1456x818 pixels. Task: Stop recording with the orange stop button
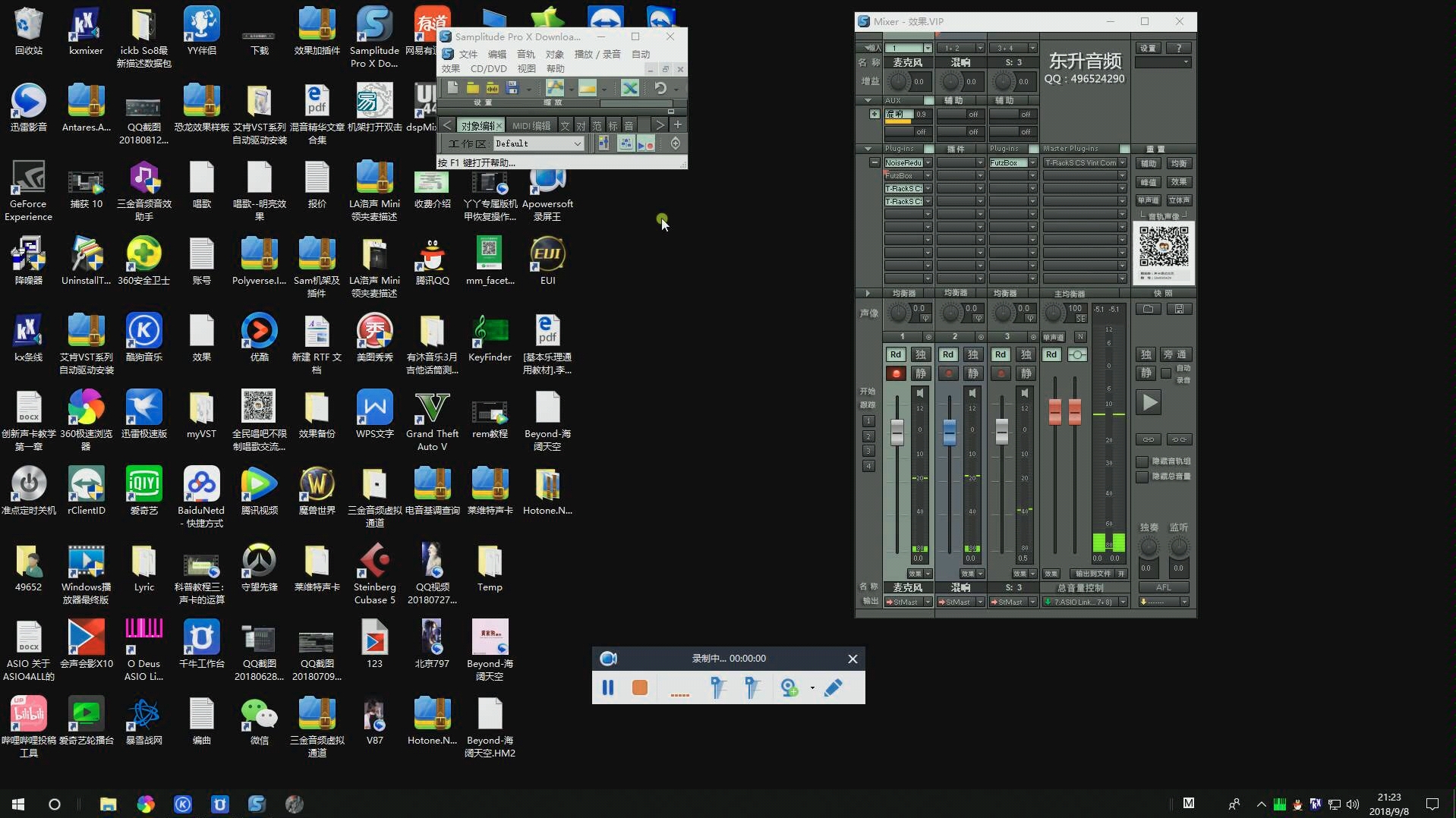coord(640,687)
